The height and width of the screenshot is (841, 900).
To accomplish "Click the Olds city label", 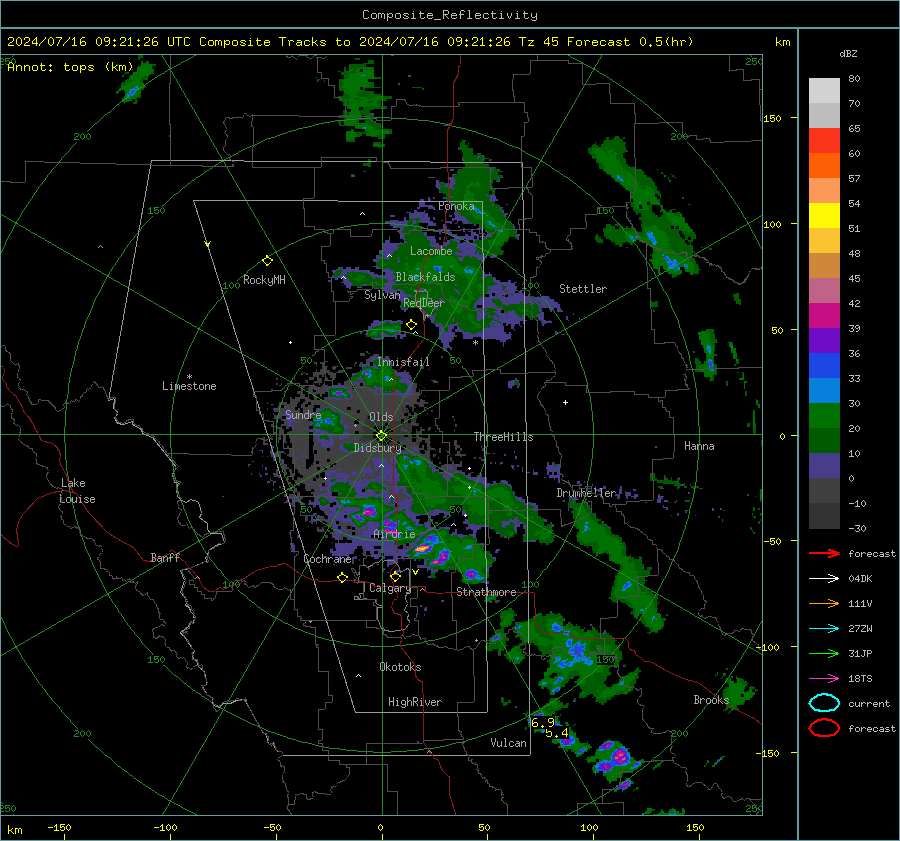I will pyautogui.click(x=381, y=417).
